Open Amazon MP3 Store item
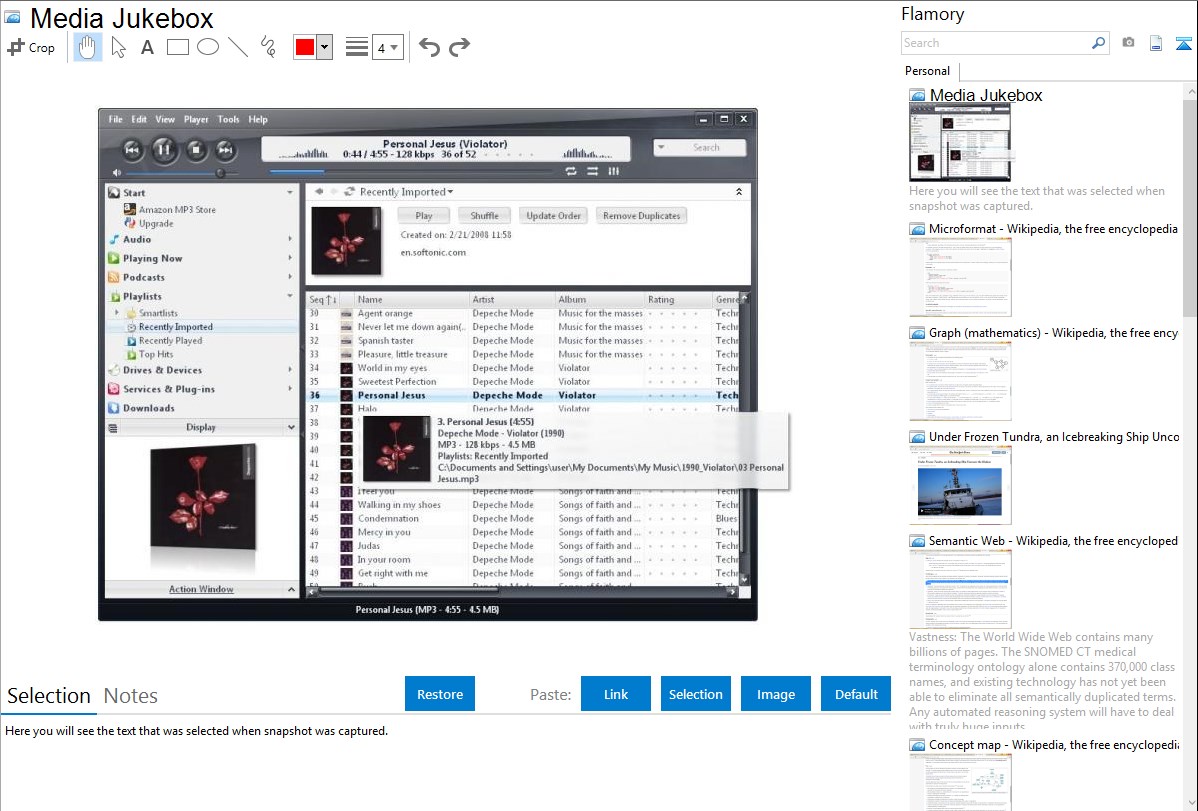Image resolution: width=1198 pixels, height=811 pixels. (176, 209)
